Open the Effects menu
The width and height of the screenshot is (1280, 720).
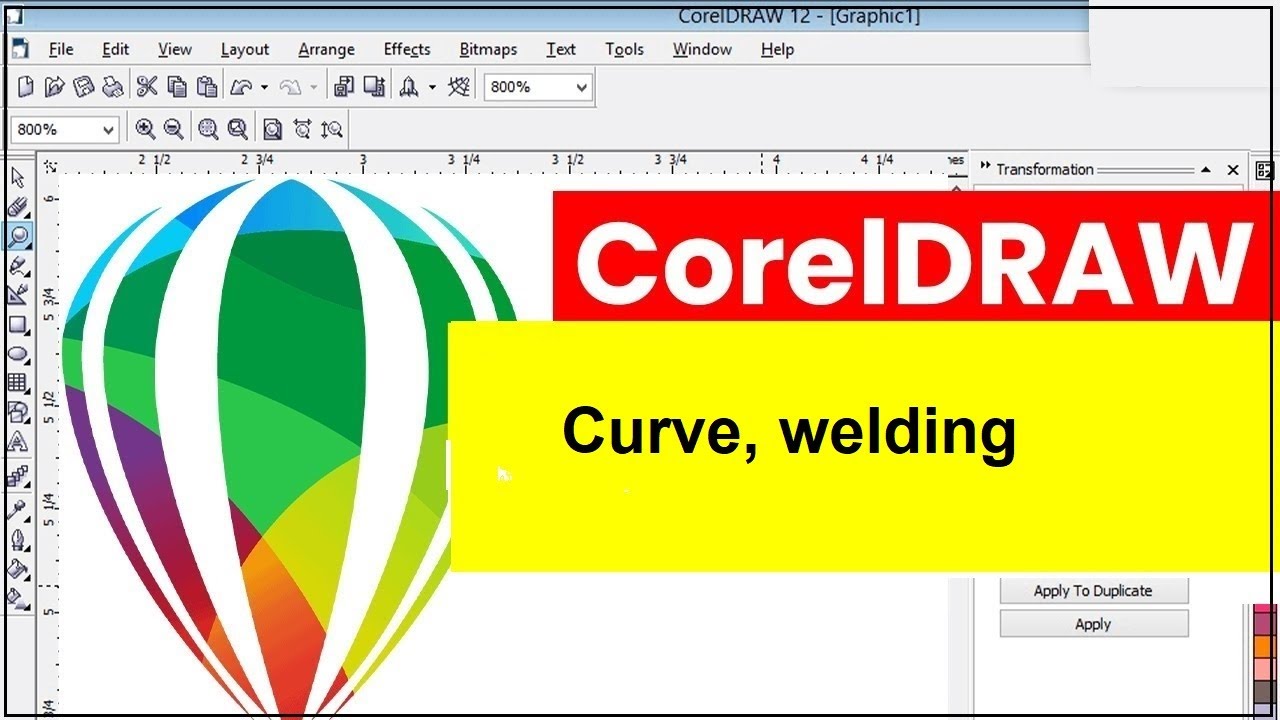tap(407, 49)
